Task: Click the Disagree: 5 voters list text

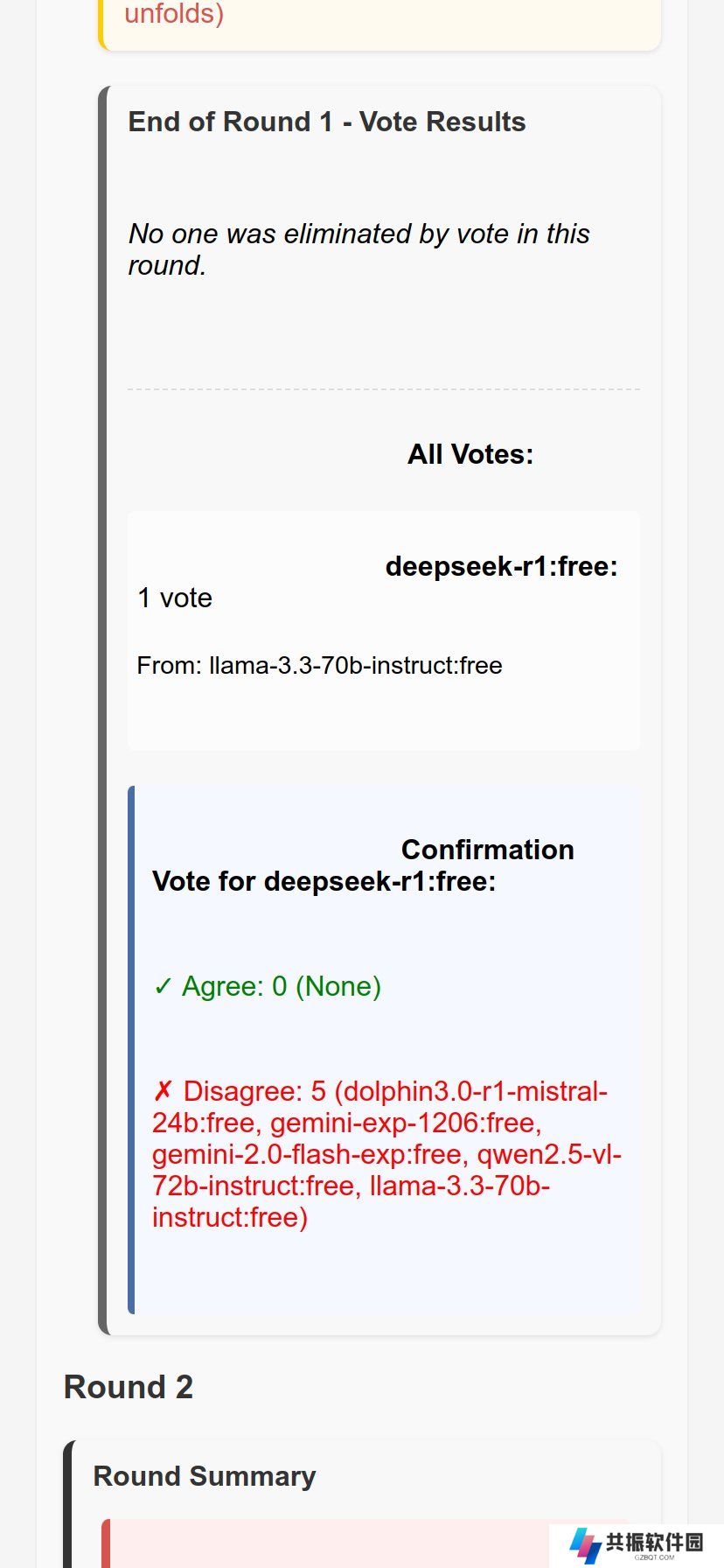Action: [x=386, y=1154]
